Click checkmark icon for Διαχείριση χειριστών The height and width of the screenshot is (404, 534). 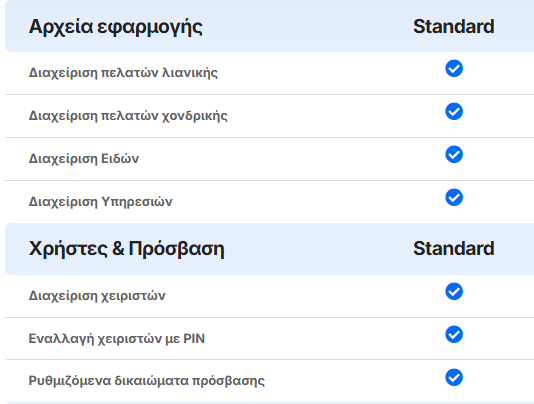click(454, 291)
